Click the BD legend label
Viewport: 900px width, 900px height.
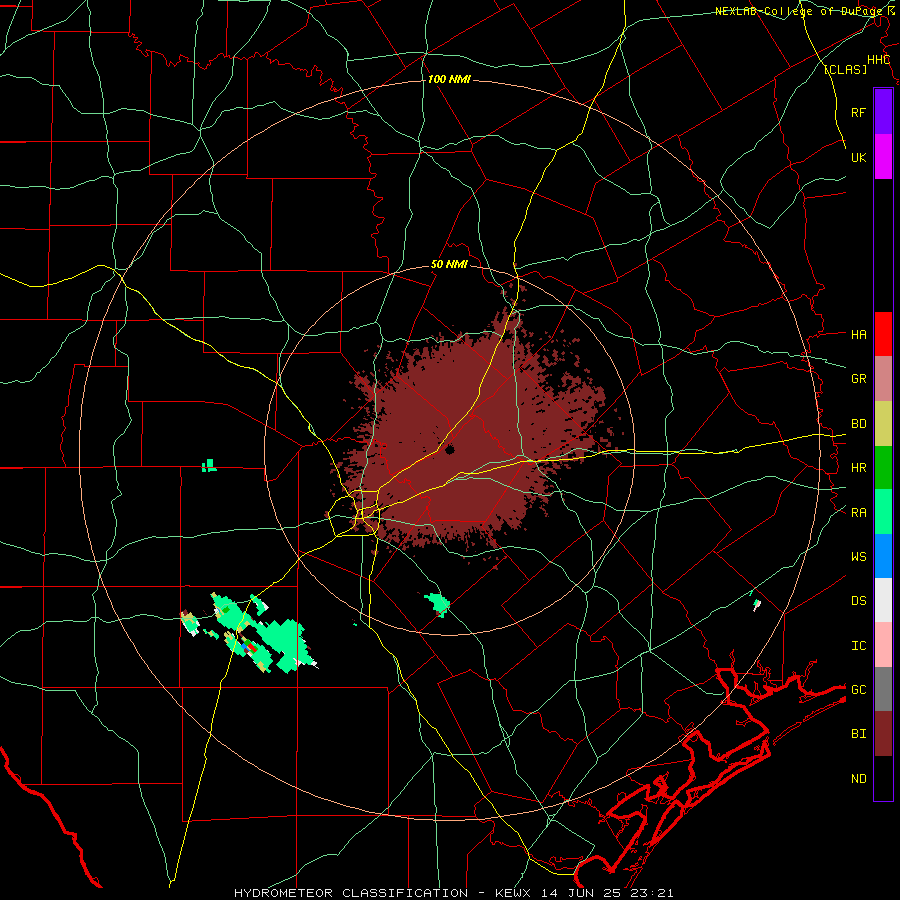858,424
